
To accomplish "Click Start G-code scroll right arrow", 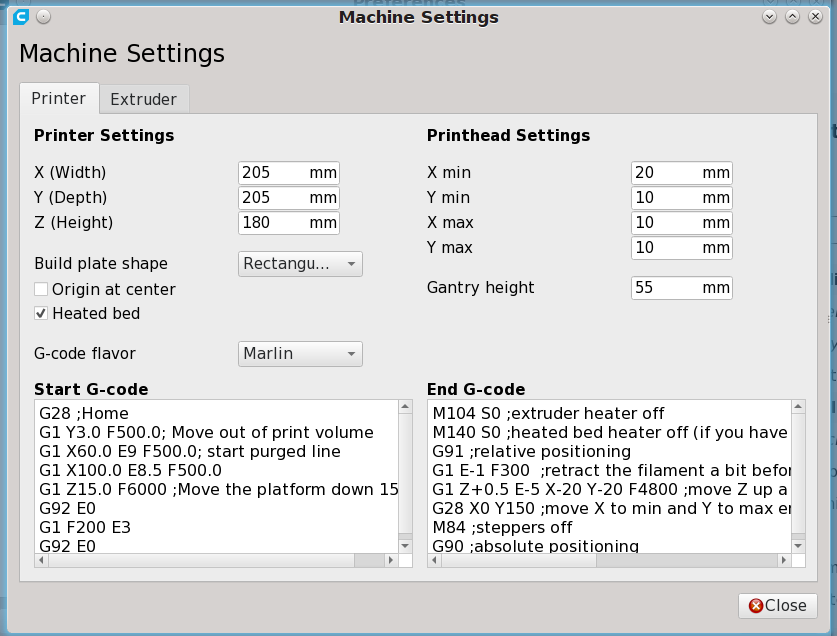I will (x=391, y=560).
